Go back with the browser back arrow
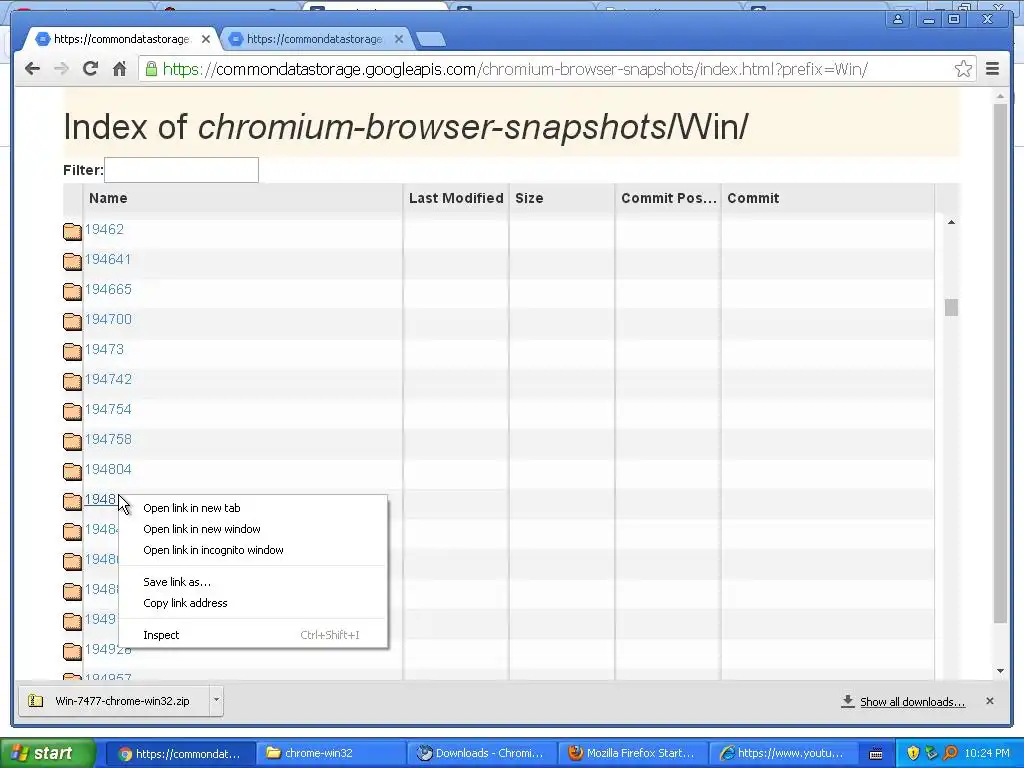This screenshot has height=768, width=1024. point(32,69)
